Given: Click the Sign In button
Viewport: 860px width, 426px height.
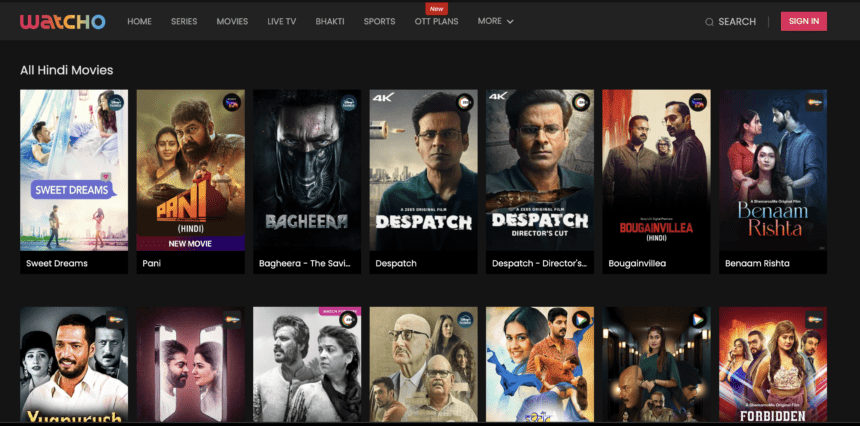Looking at the screenshot, I should 804,21.
